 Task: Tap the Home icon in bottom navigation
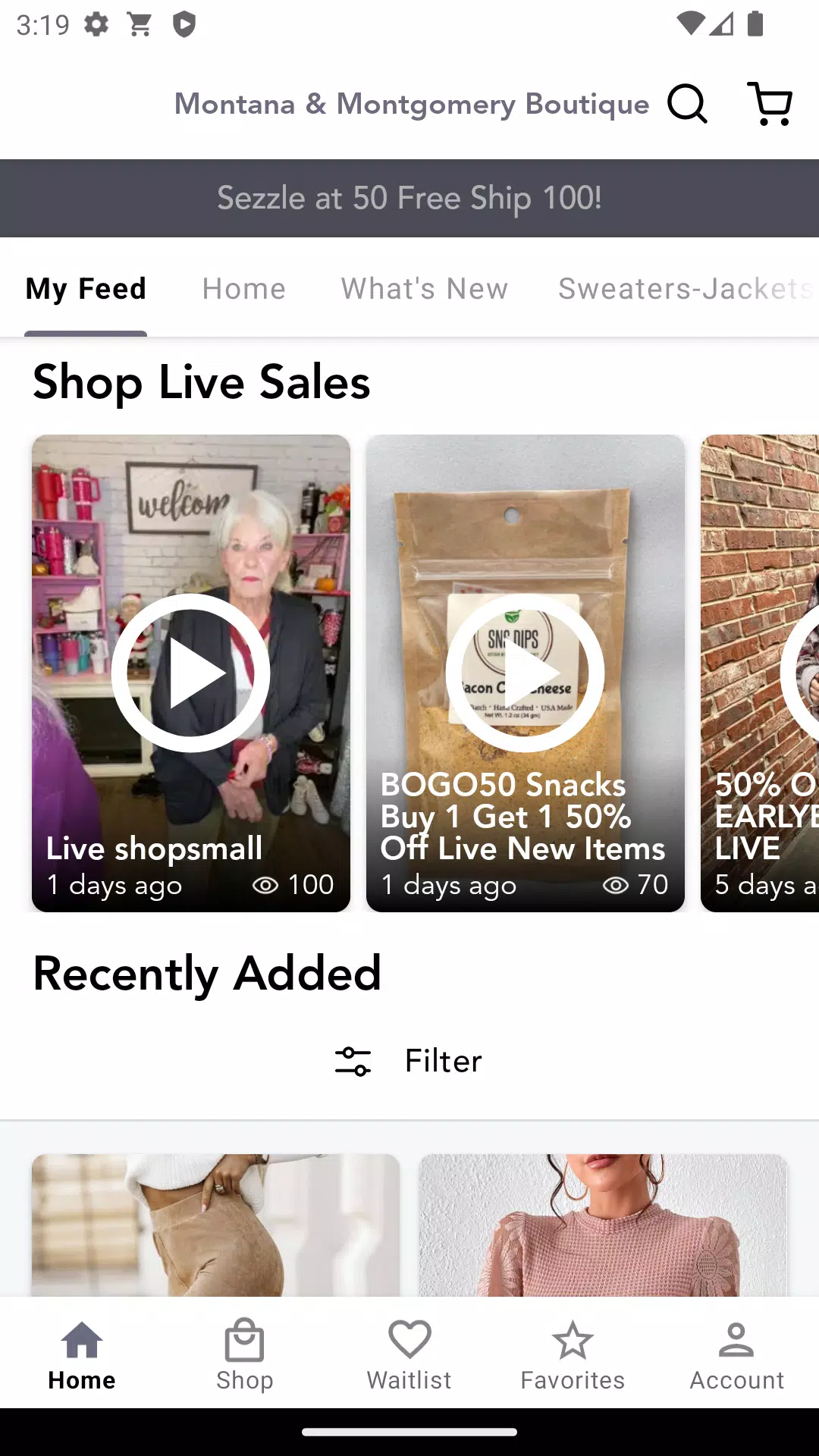82,1340
